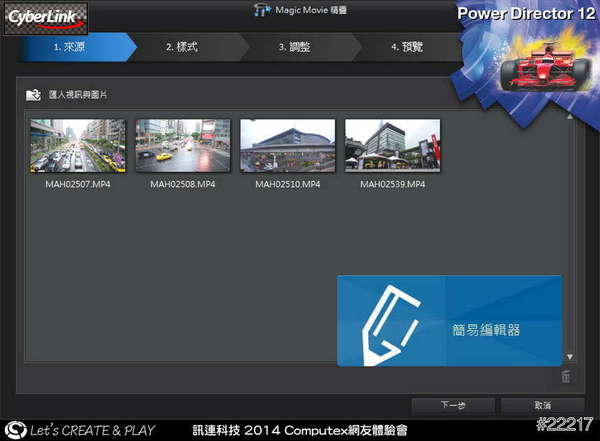Click the MAH02539.MP4 filename text
Image resolution: width=600 pixels, height=441 pixels.
tap(393, 184)
